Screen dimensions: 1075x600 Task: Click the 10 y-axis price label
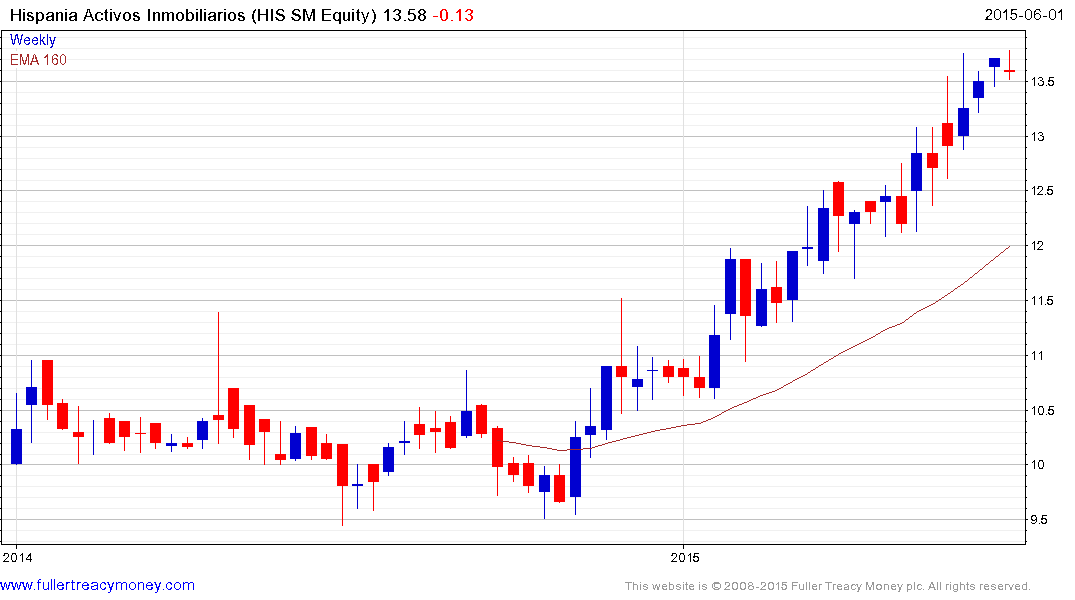click(1038, 465)
